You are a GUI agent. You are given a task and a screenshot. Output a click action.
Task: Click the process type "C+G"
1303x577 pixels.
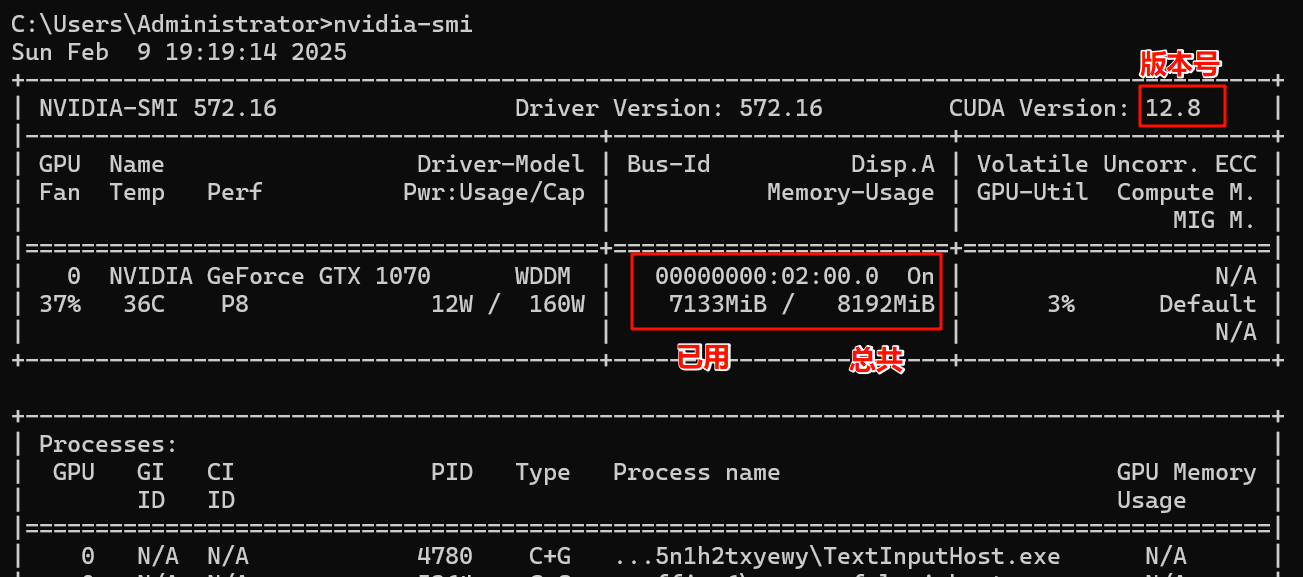(549, 556)
